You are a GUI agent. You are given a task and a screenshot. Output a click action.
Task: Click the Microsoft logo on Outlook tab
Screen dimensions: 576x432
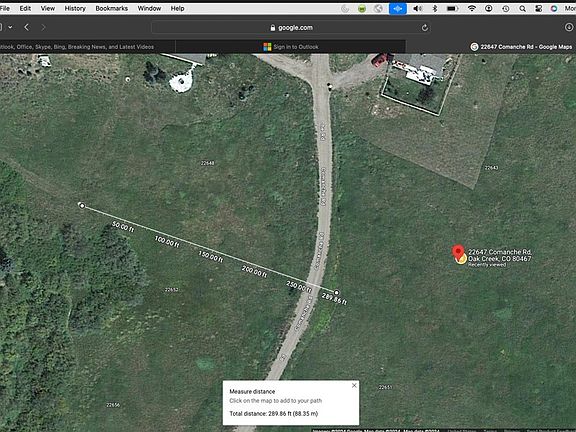(x=267, y=47)
